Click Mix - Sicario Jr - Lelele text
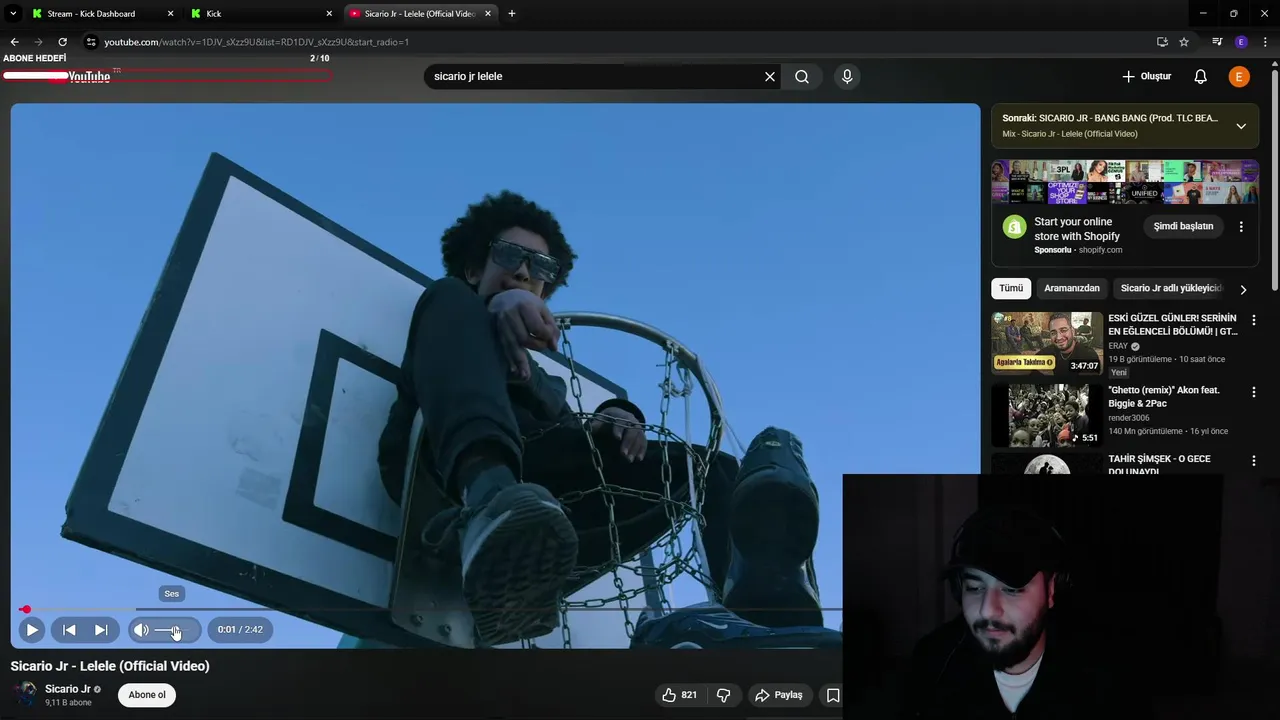The height and width of the screenshot is (720, 1280). (x=1070, y=134)
